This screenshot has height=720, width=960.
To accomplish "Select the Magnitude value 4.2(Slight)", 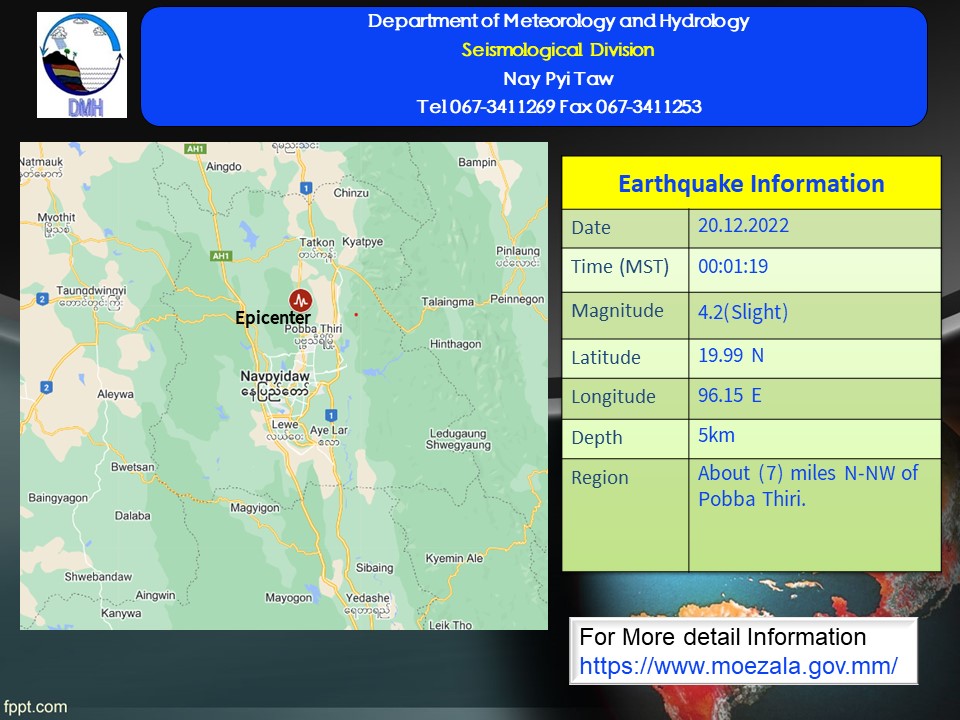I will tap(743, 312).
